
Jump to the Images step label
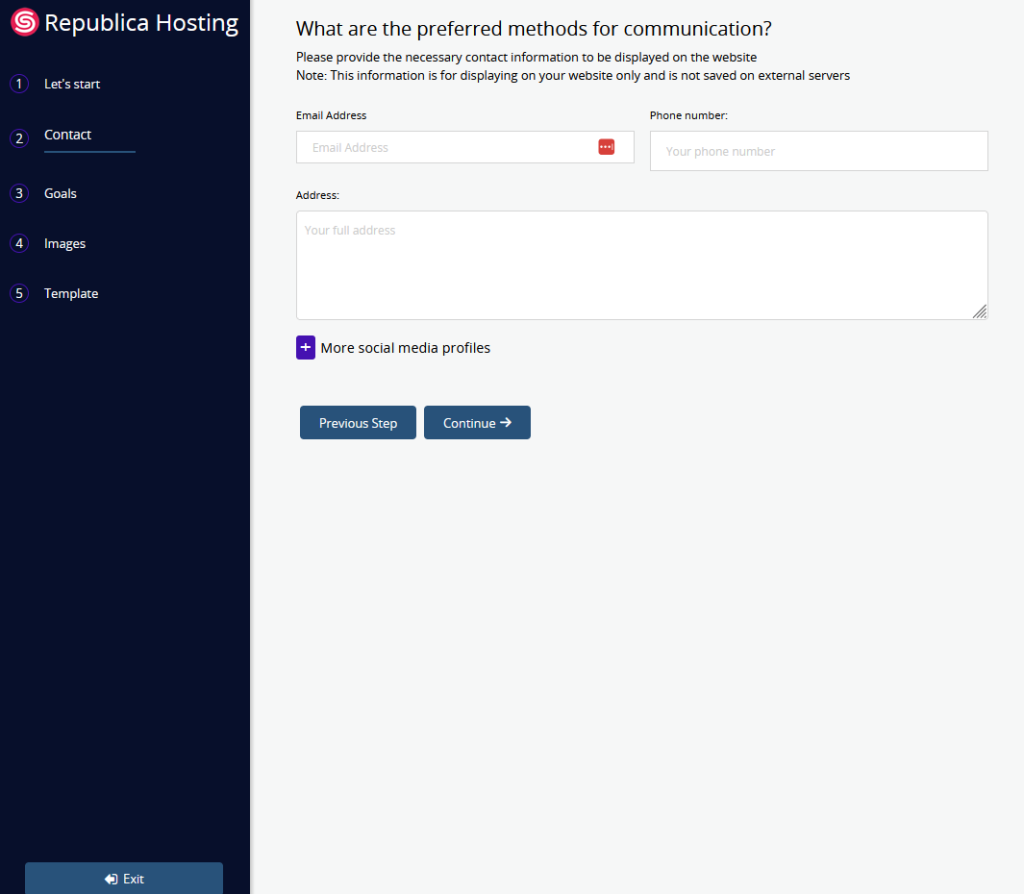click(65, 244)
